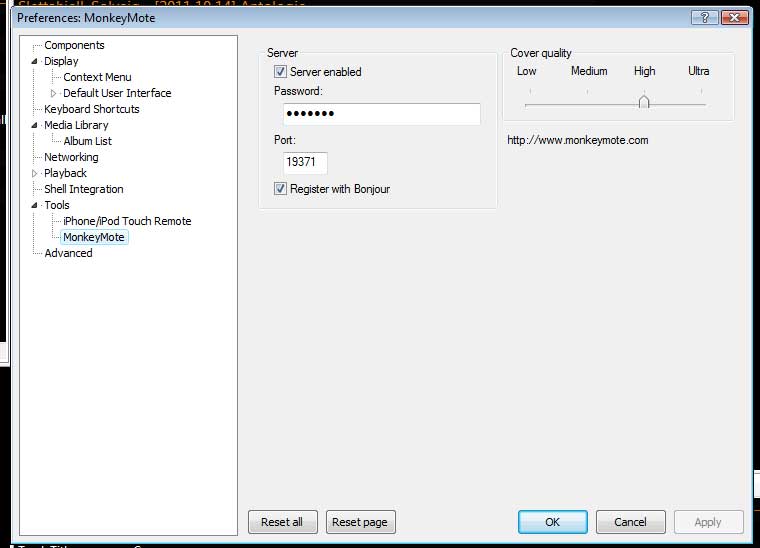Viewport: 760px width, 548px height.
Task: Open Keyboard Shortcuts preferences
Action: [x=92, y=109]
